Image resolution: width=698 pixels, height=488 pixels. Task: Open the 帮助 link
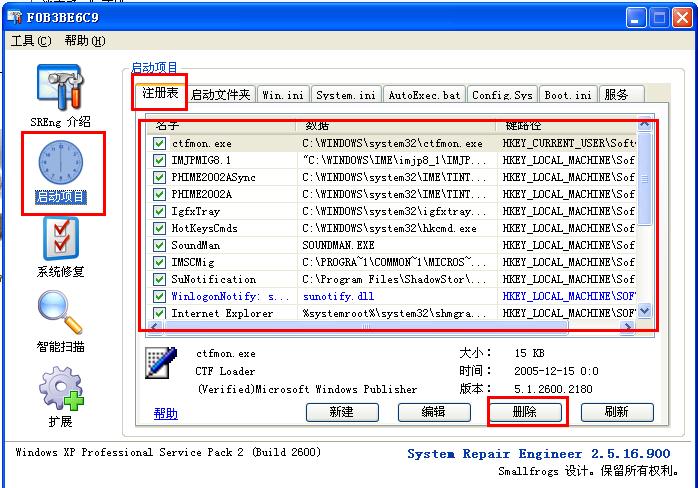165,413
